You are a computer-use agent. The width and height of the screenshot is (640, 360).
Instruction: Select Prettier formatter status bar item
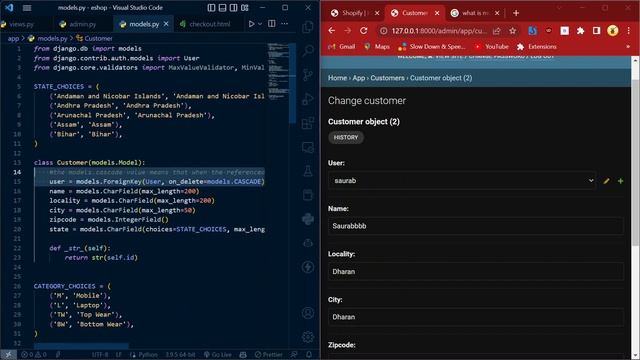pyautogui.click(x=268, y=355)
